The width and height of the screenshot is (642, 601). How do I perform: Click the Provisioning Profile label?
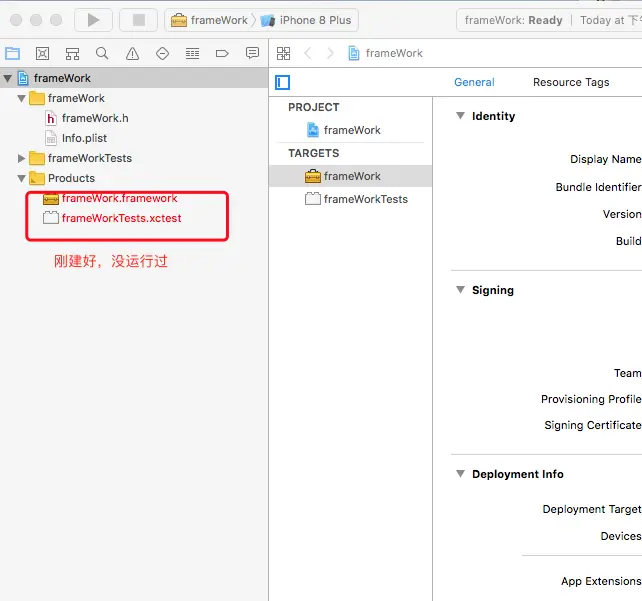coord(591,399)
